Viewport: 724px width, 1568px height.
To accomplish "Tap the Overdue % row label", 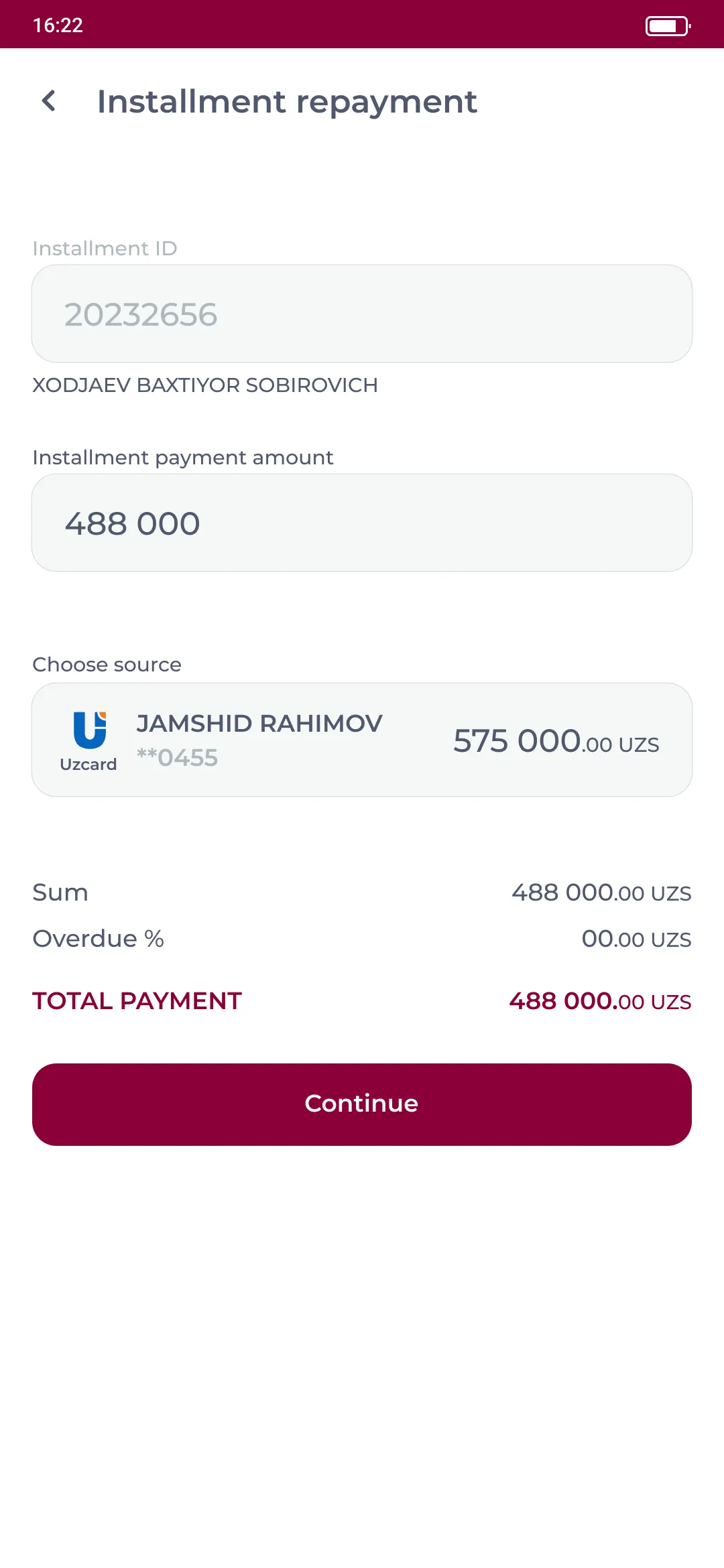I will point(98,939).
